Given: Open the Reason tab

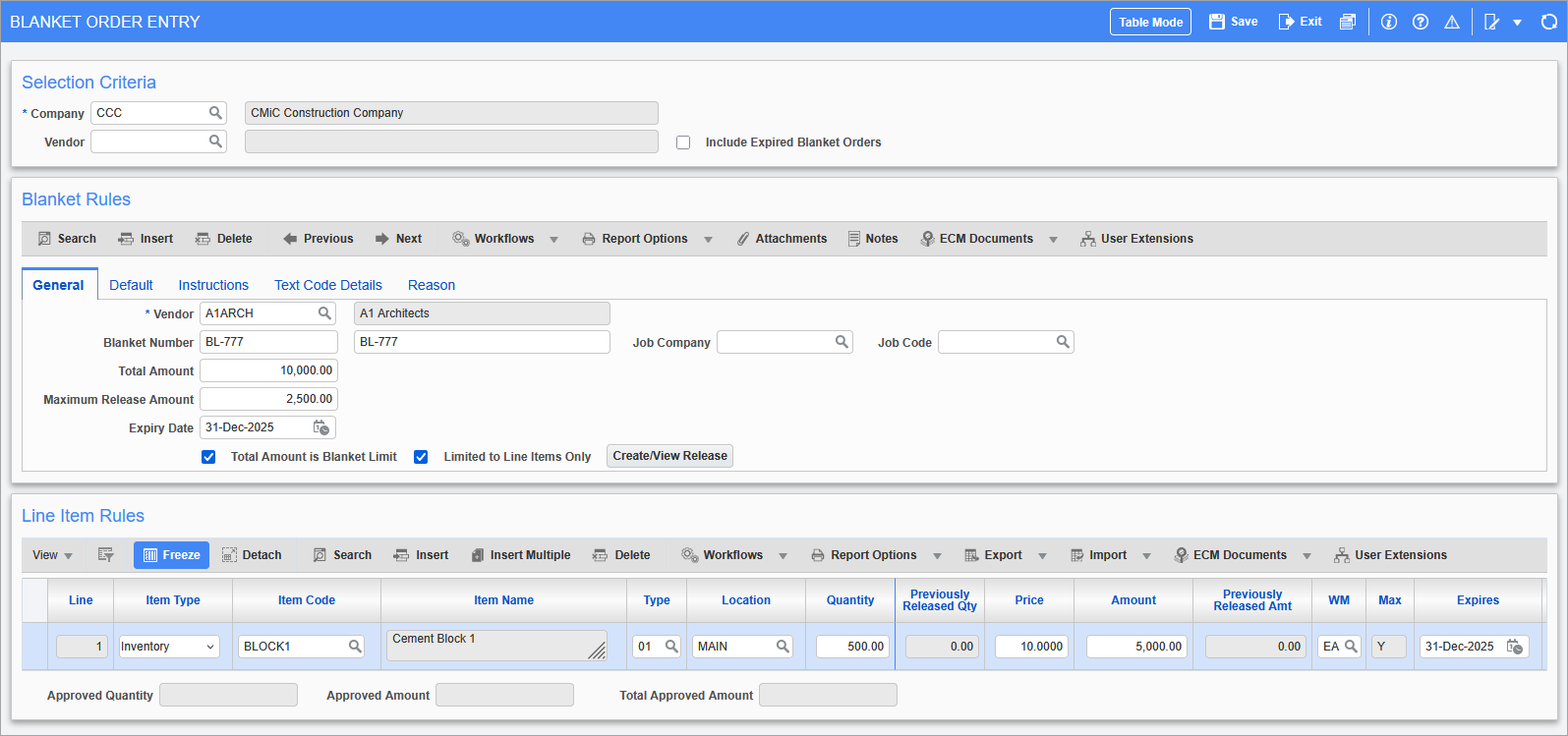Looking at the screenshot, I should tap(432, 285).
